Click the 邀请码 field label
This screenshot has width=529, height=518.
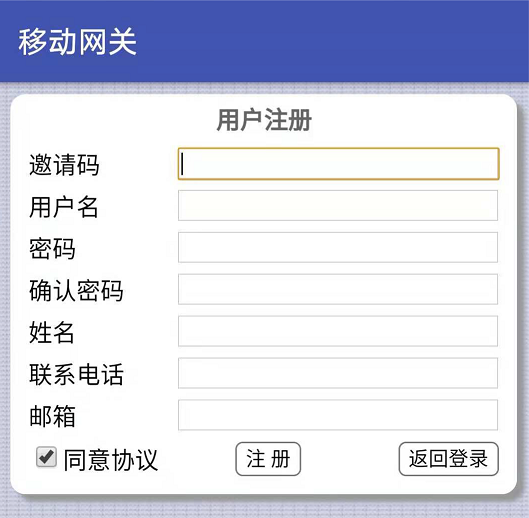click(64, 165)
